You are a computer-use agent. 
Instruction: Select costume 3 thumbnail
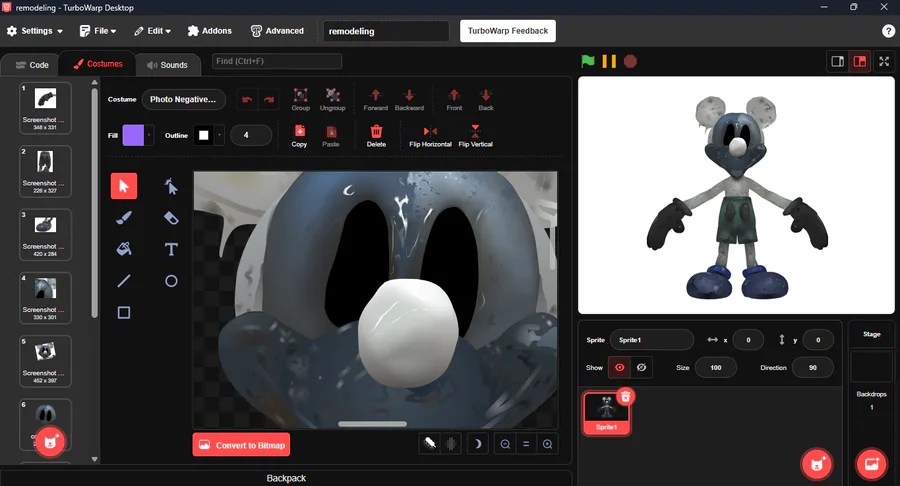tap(45, 235)
